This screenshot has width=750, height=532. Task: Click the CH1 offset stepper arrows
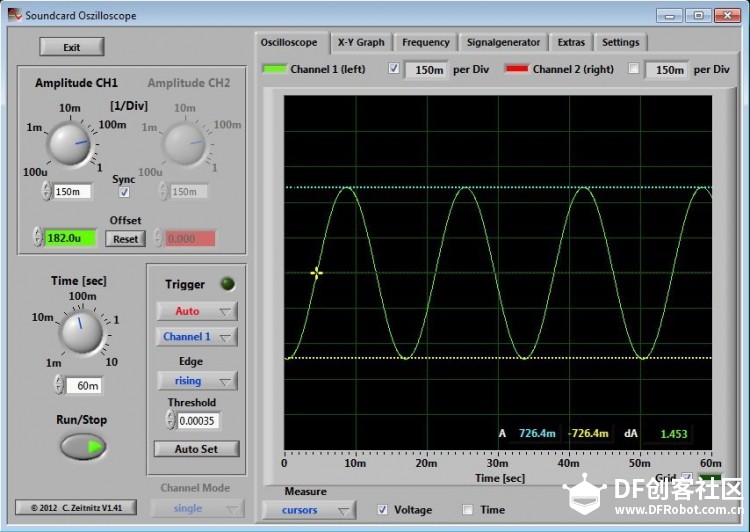(x=38, y=237)
